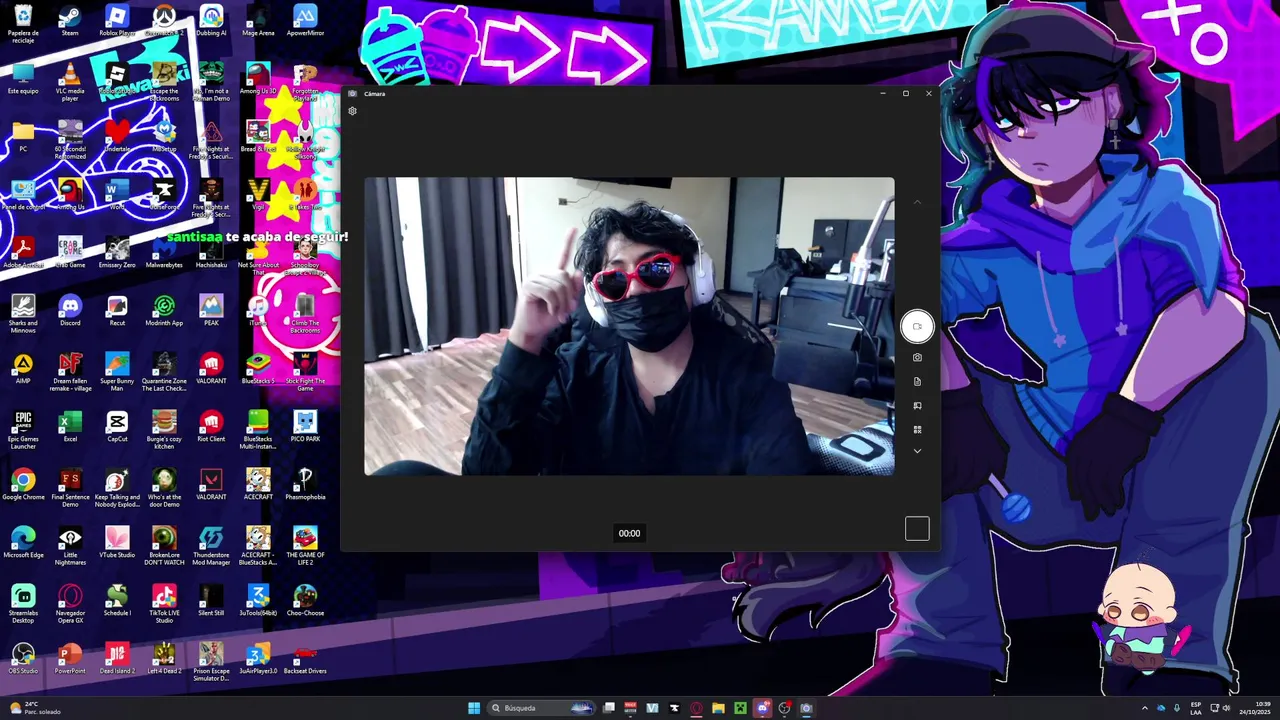Image resolution: width=1280 pixels, height=720 pixels.
Task: Open Discord desktop shortcut
Action: [x=70, y=310]
